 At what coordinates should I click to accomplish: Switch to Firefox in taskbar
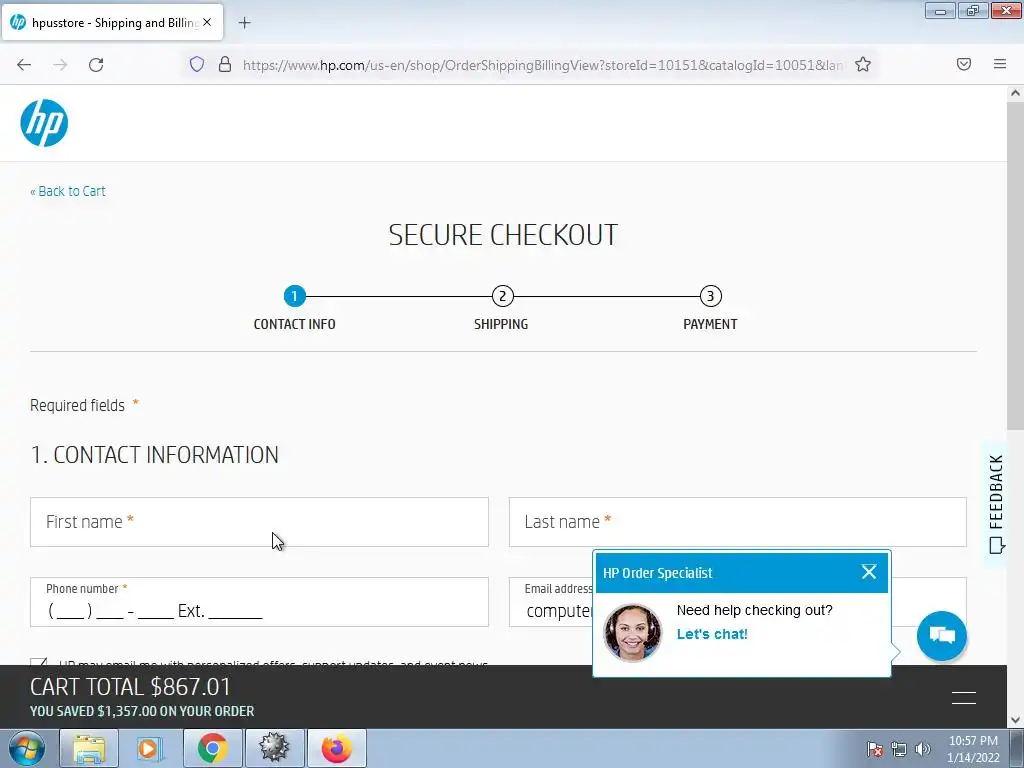coord(337,748)
